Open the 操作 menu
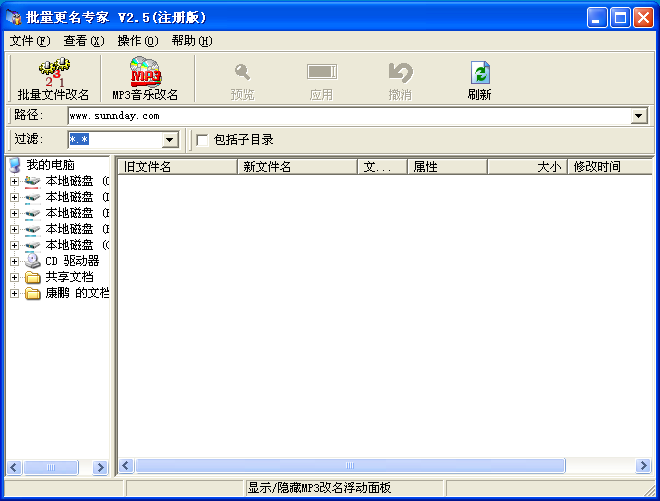The image size is (660, 501). pos(137,41)
